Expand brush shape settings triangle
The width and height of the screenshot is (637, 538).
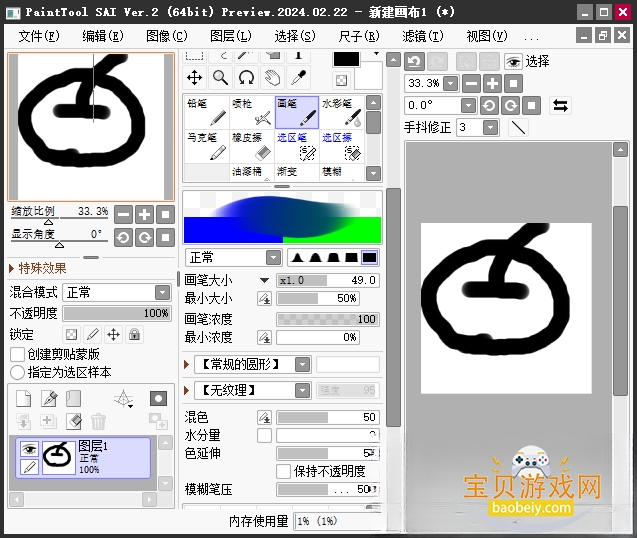(x=186, y=364)
